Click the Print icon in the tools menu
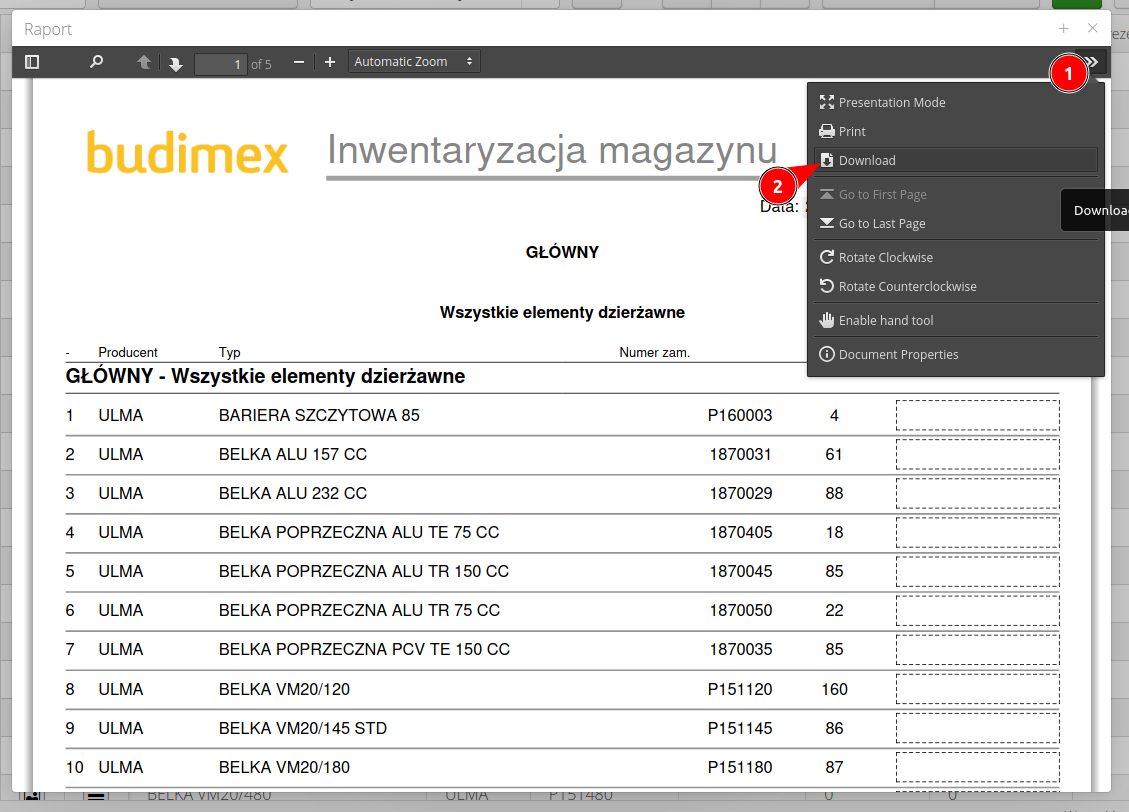This screenshot has height=812, width=1129. (828, 131)
